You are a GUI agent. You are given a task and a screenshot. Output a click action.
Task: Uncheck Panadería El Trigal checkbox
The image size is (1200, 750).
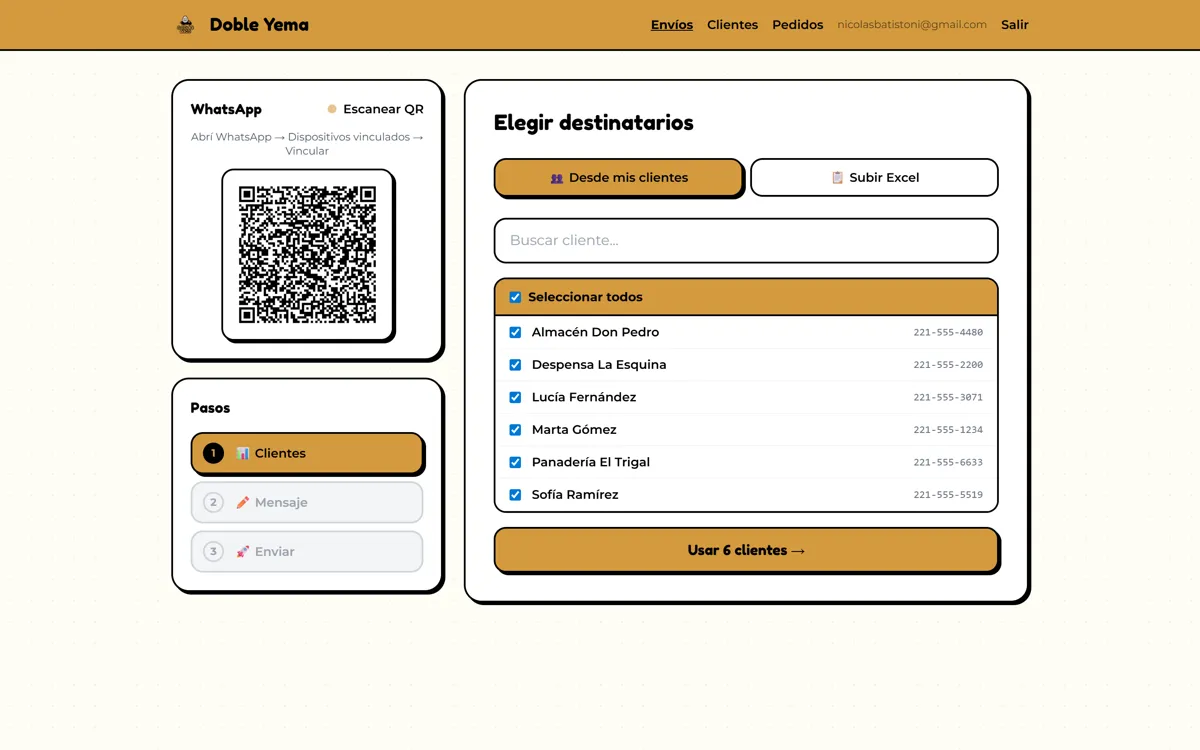(x=515, y=462)
